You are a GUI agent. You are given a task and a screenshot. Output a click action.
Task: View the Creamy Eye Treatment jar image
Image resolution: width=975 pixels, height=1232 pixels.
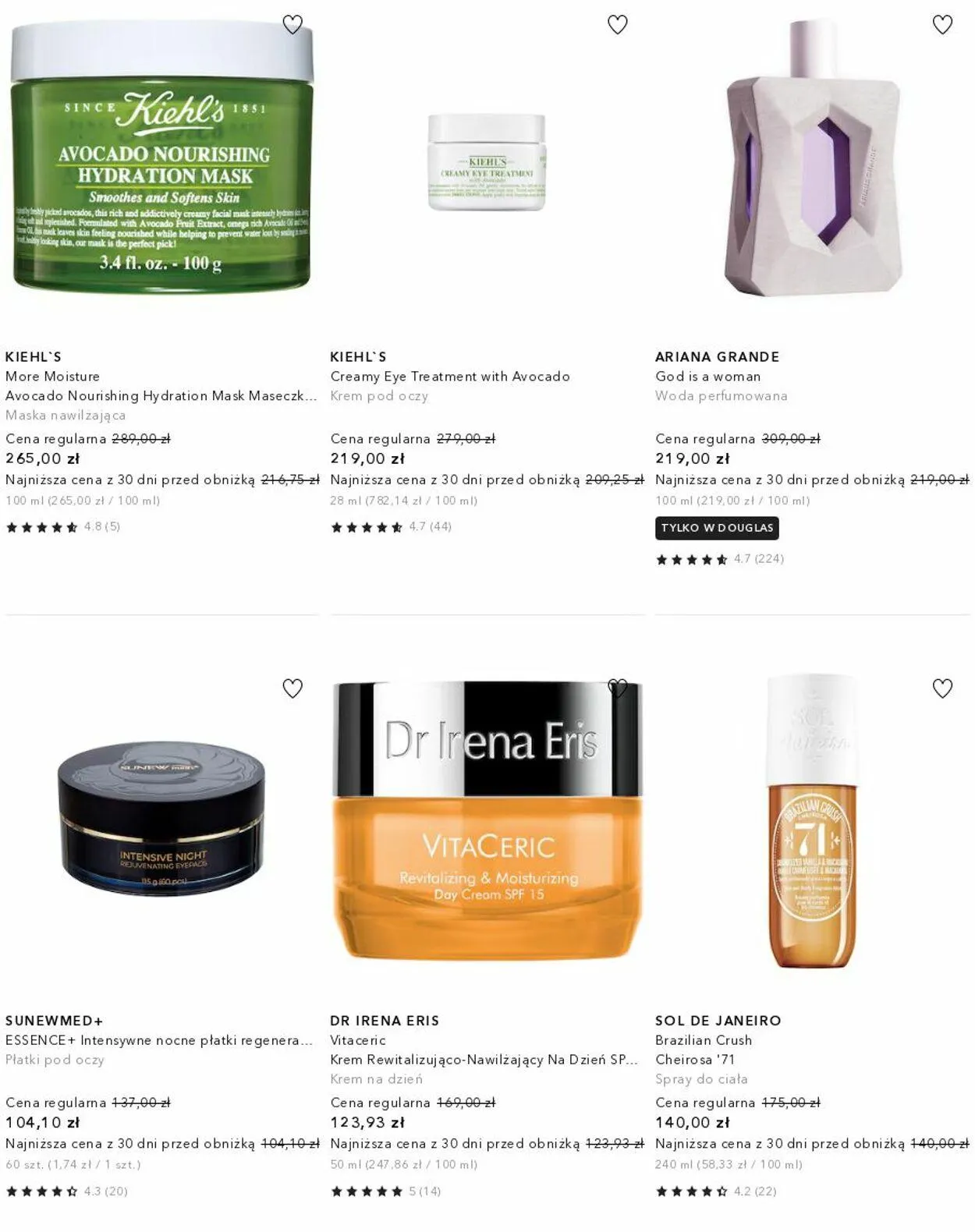click(487, 161)
